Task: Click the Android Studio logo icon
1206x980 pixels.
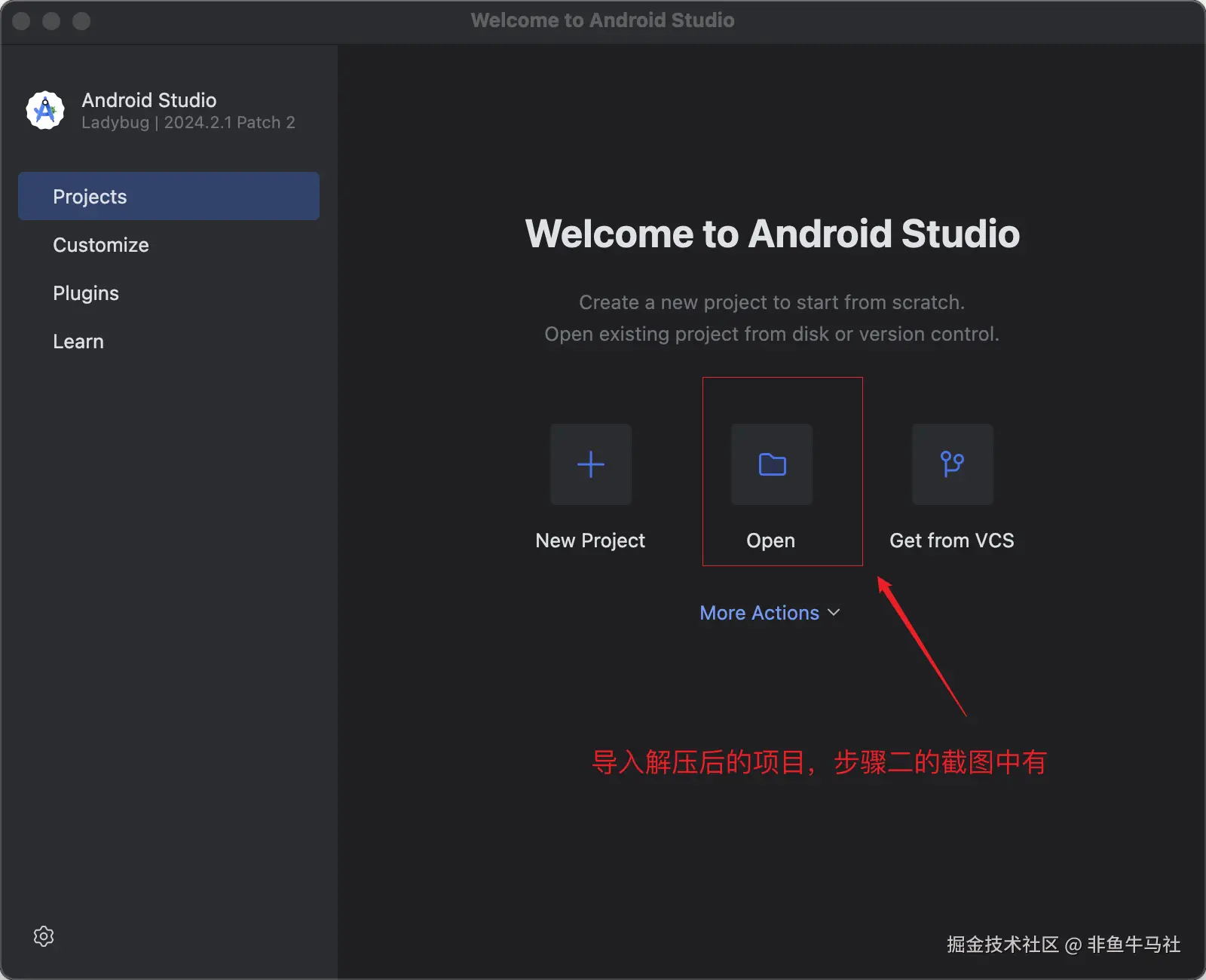Action: [x=45, y=110]
